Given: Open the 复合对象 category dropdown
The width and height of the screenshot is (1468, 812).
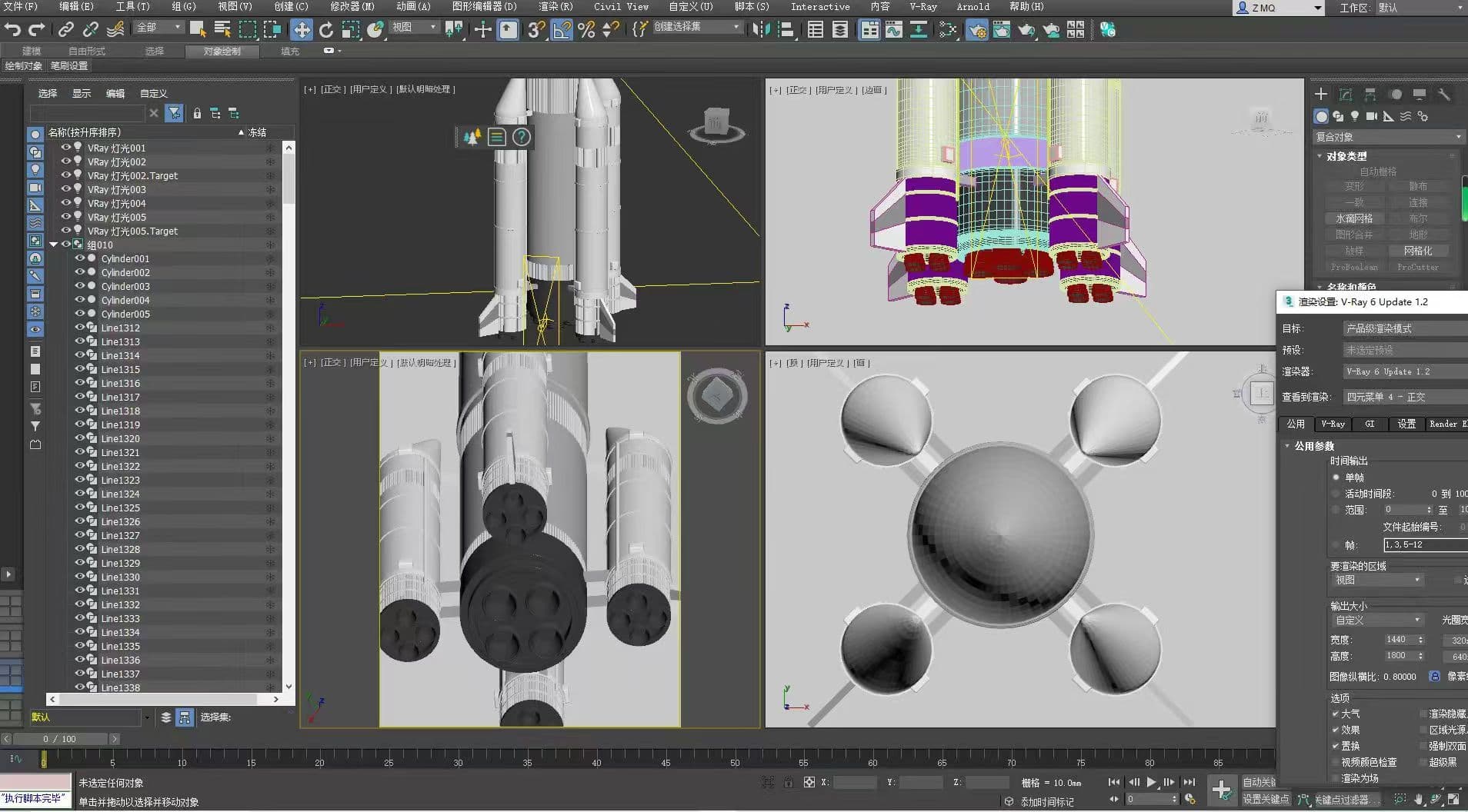Looking at the screenshot, I should (1388, 137).
